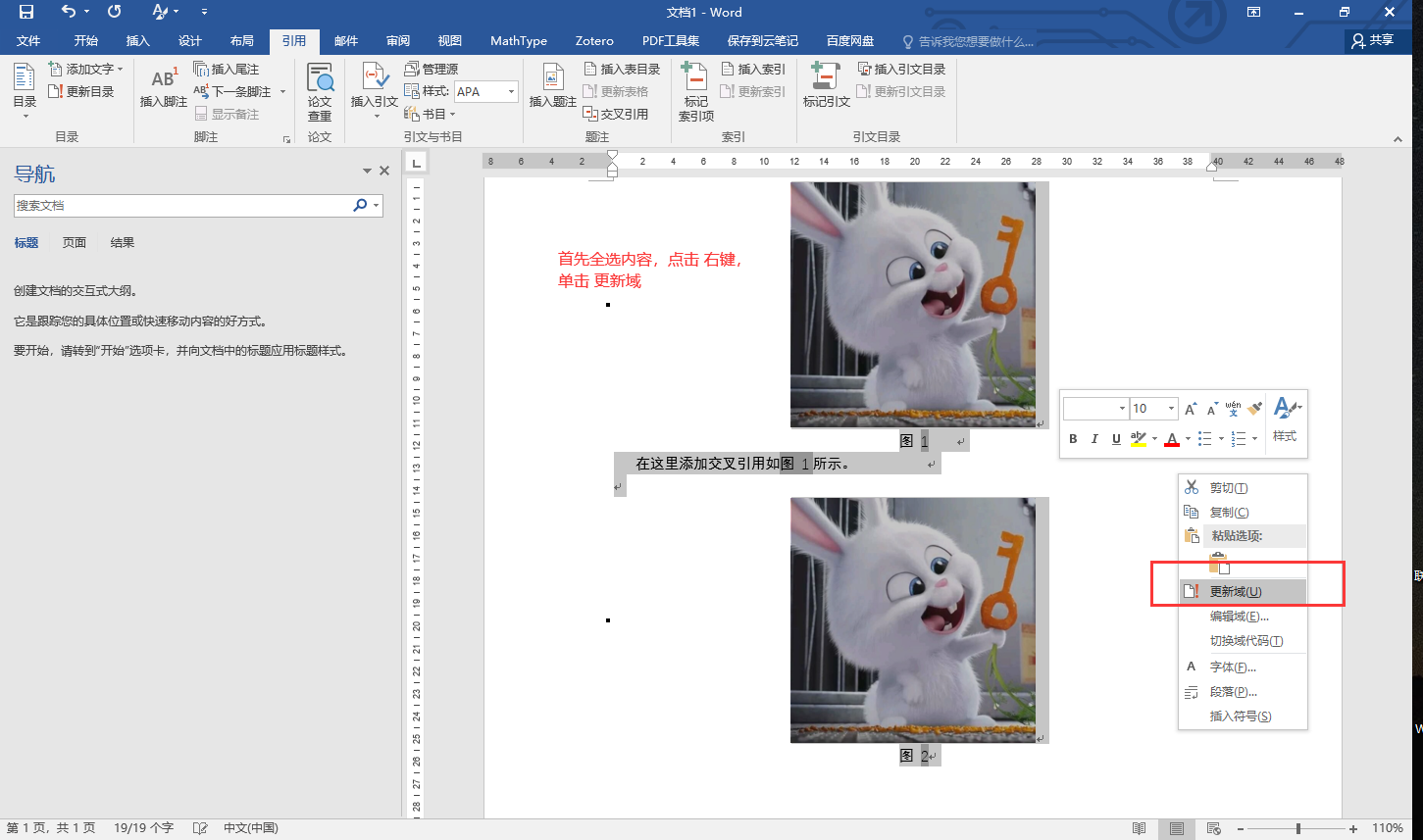Expand the bullets list dropdown arrow
The width and height of the screenshot is (1423, 840).
click(1221, 439)
